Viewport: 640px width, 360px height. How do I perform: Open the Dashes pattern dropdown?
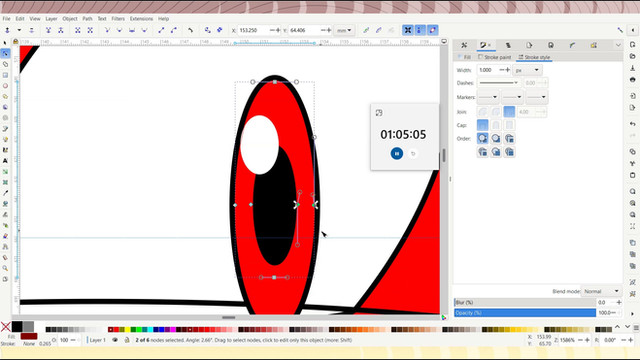click(x=499, y=83)
